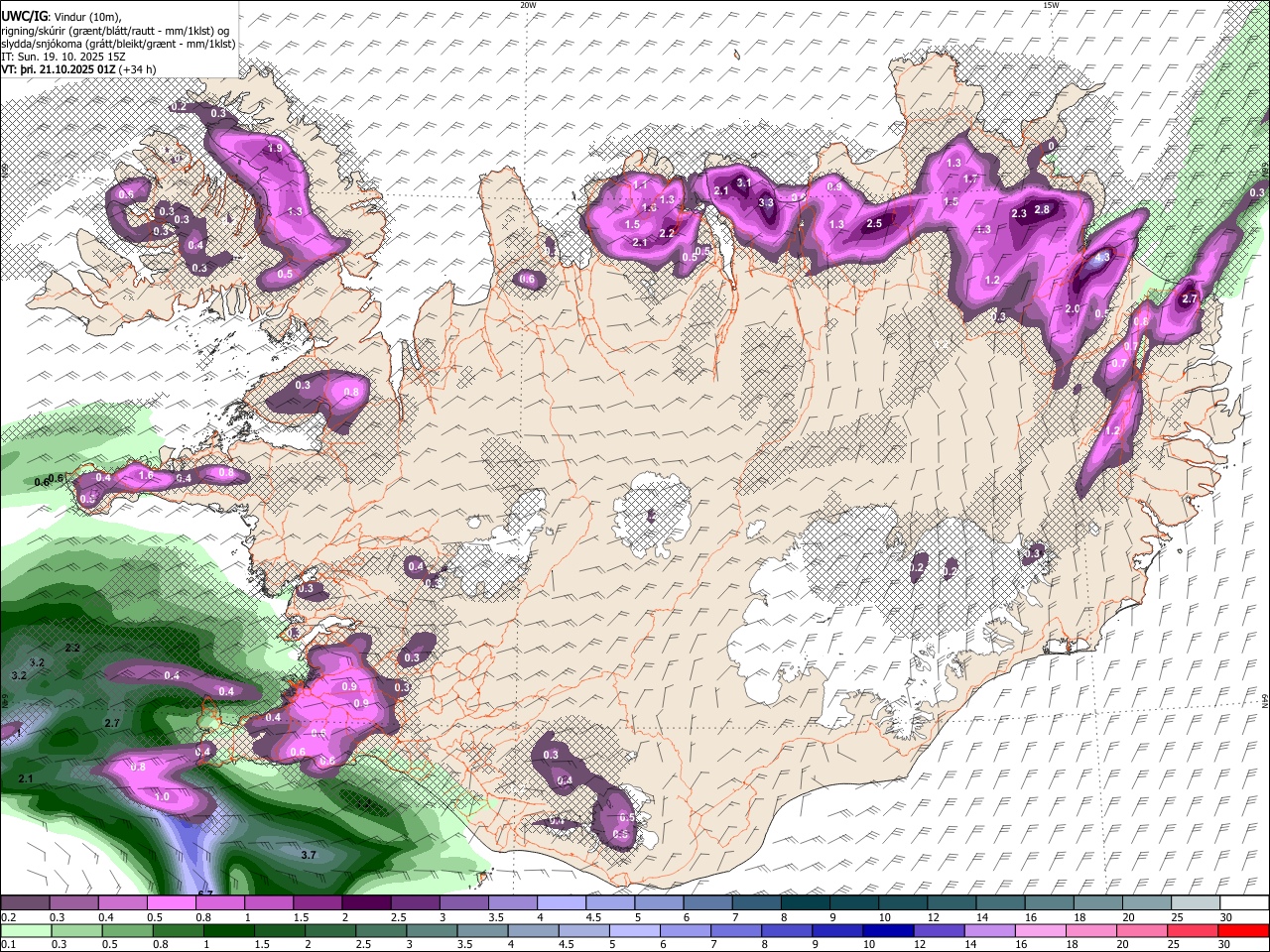
Task: Click the 2.3 value in the northeast
Action: tap(1019, 214)
